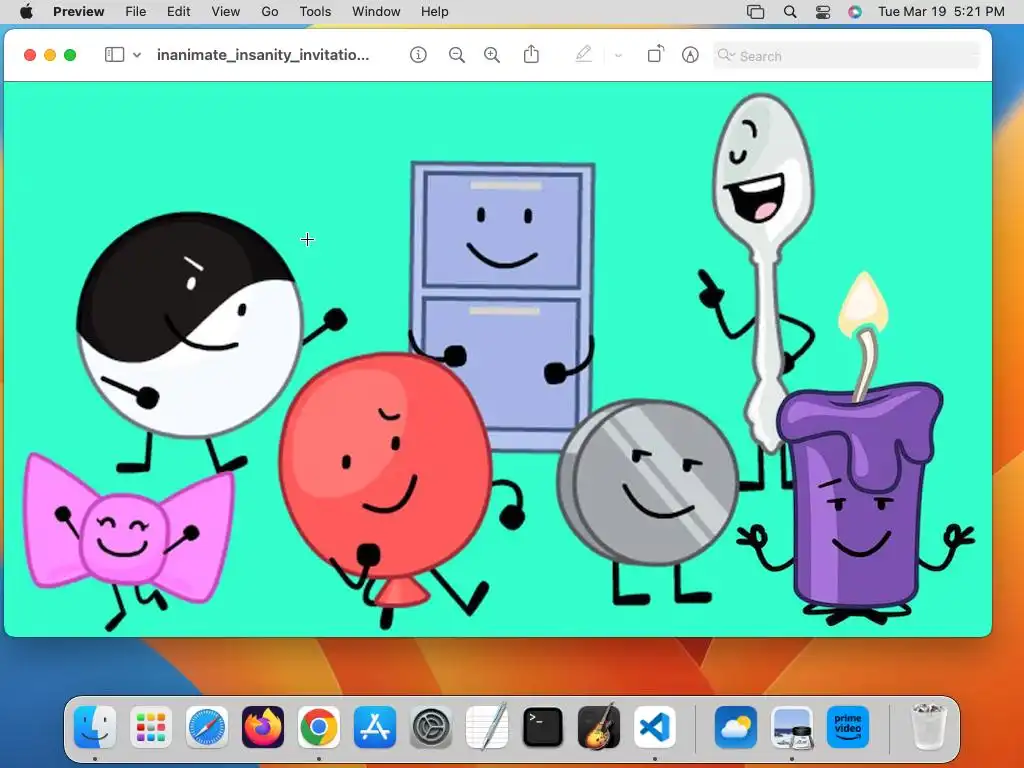
Task: Open the Go menu
Action: point(270,12)
